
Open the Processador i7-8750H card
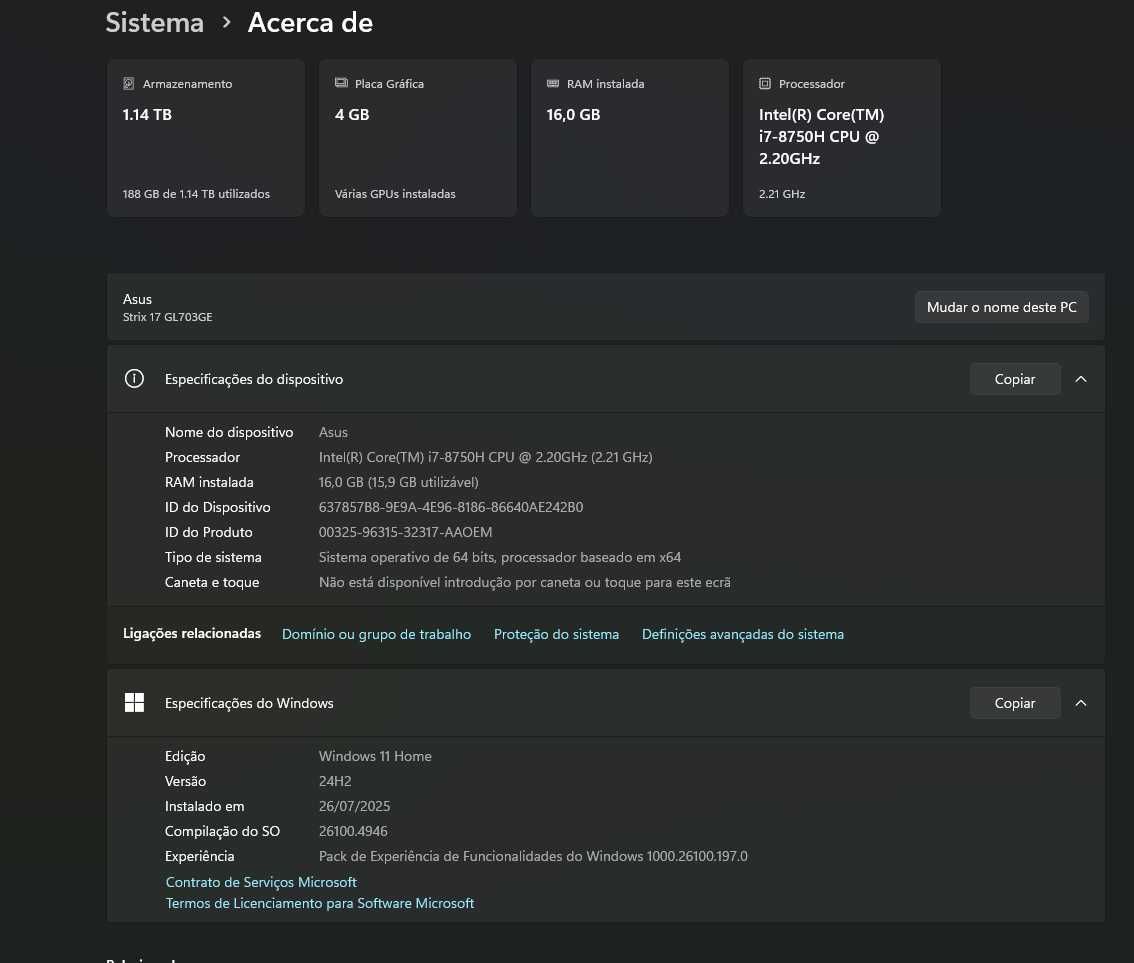click(x=842, y=138)
